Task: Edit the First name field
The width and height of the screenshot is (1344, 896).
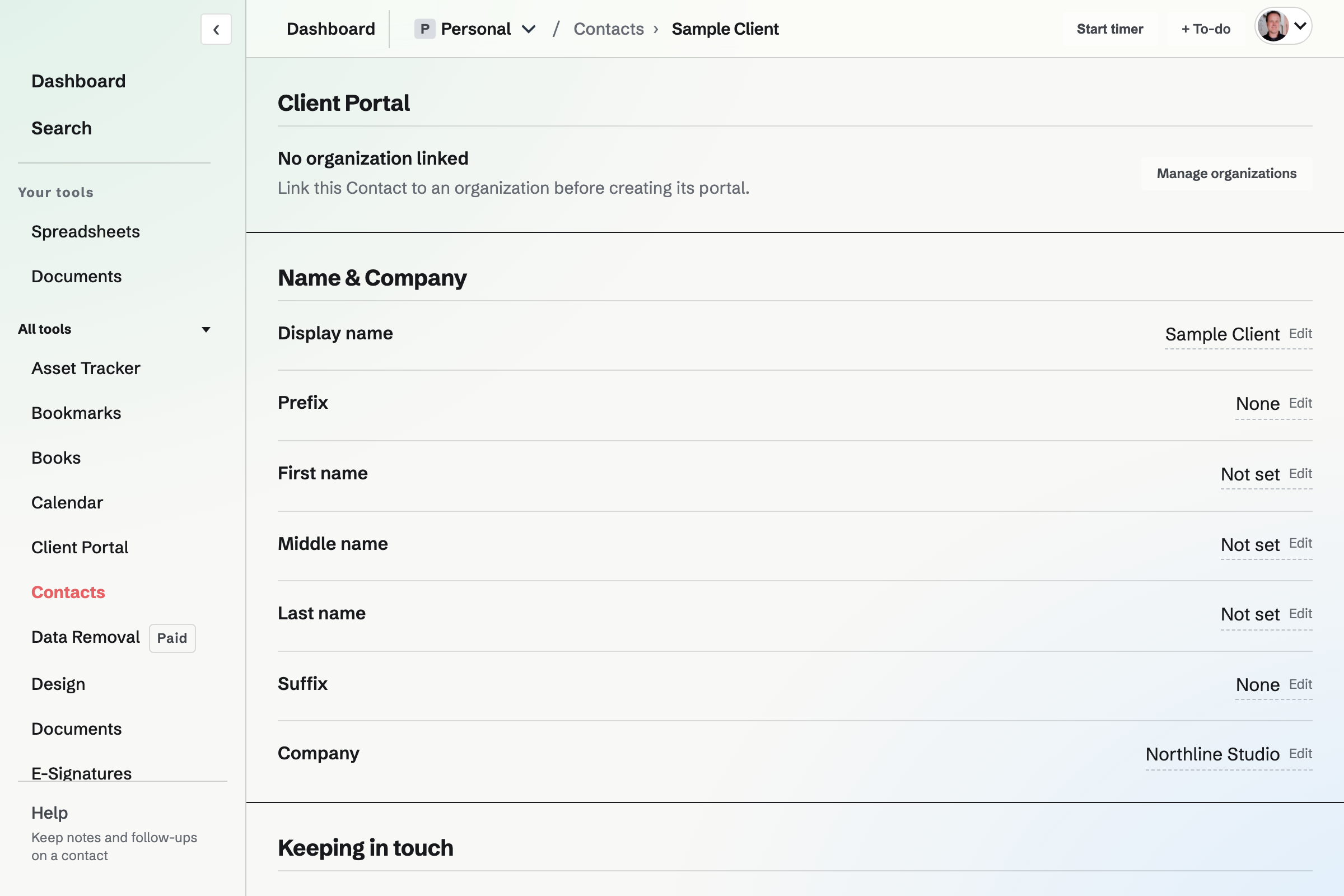Action: click(1300, 473)
